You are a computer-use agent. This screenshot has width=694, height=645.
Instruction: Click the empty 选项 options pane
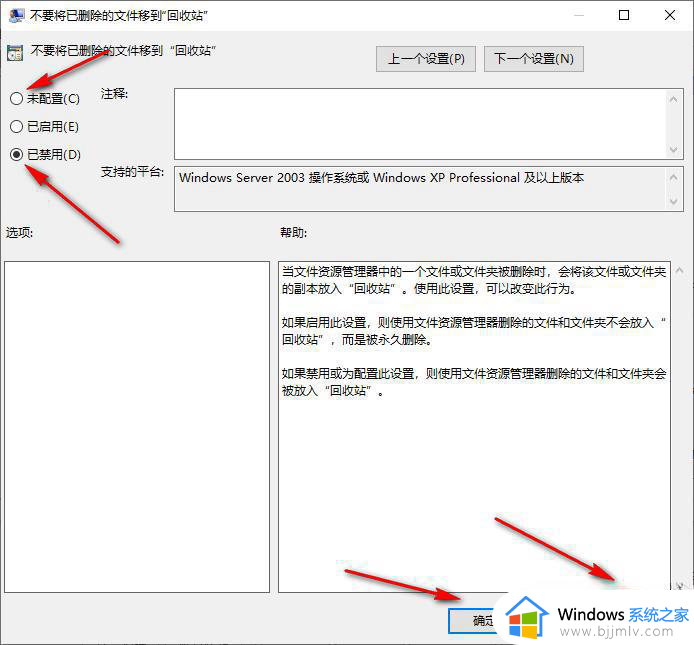[137, 427]
